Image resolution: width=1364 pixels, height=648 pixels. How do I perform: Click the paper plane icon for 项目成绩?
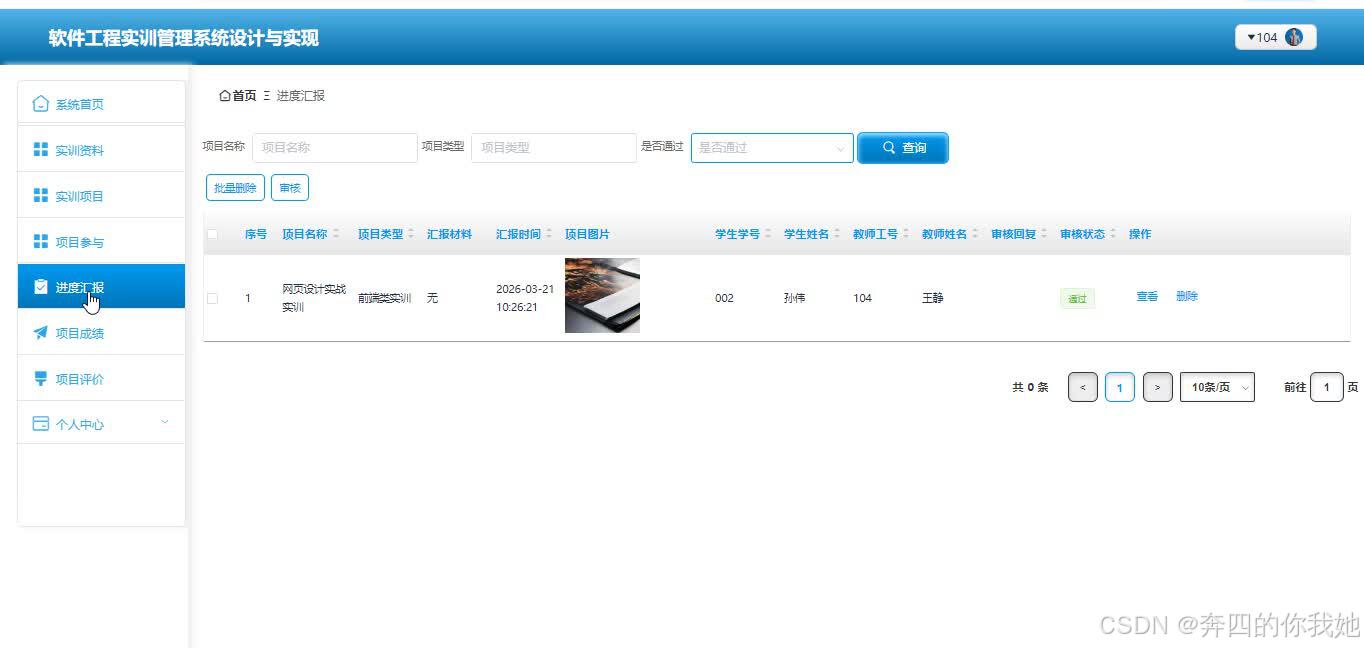tap(41, 333)
